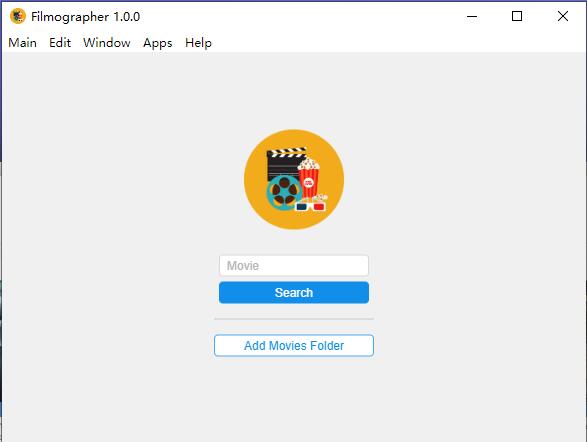Viewport: 587px width, 442px height.
Task: Click the Add Movies Folder button
Action: point(294,345)
